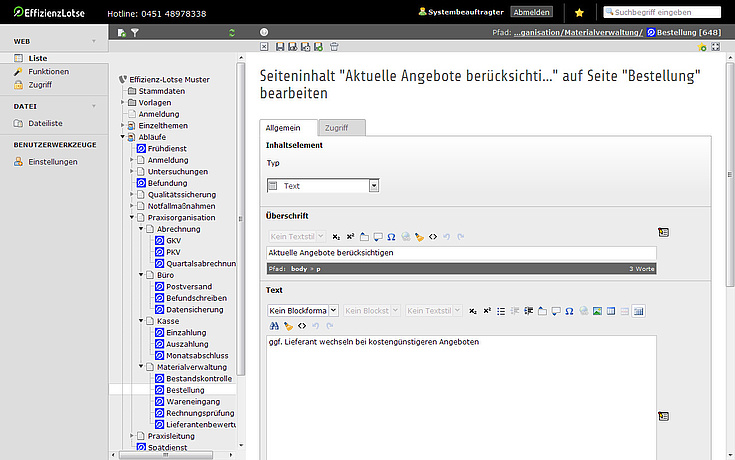Screen dimensions: 735x460
Task: Collapse the Praxisorganisation tree node
Action: (132, 217)
